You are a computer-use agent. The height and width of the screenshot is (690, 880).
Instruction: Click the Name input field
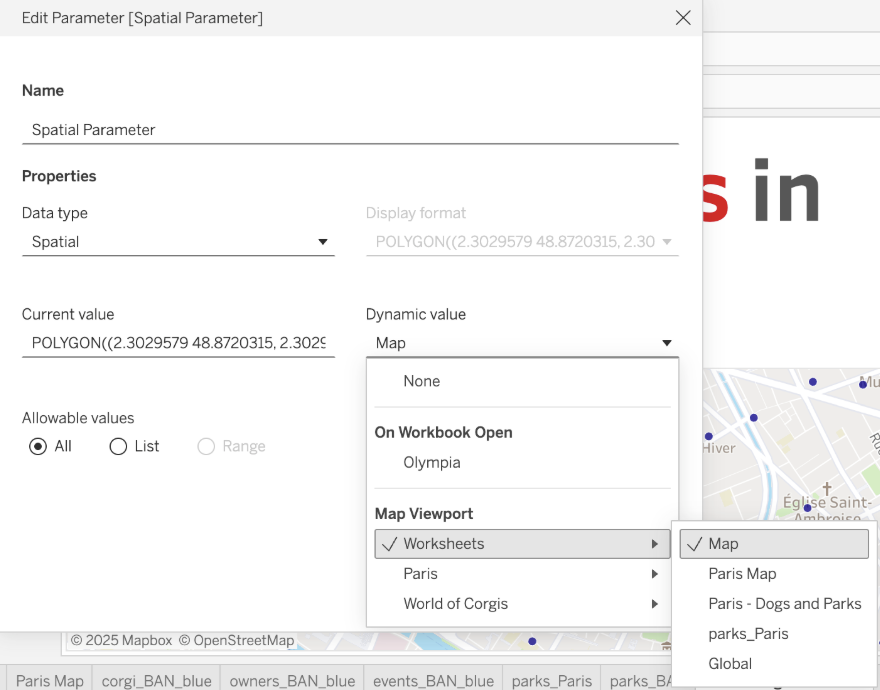point(350,129)
